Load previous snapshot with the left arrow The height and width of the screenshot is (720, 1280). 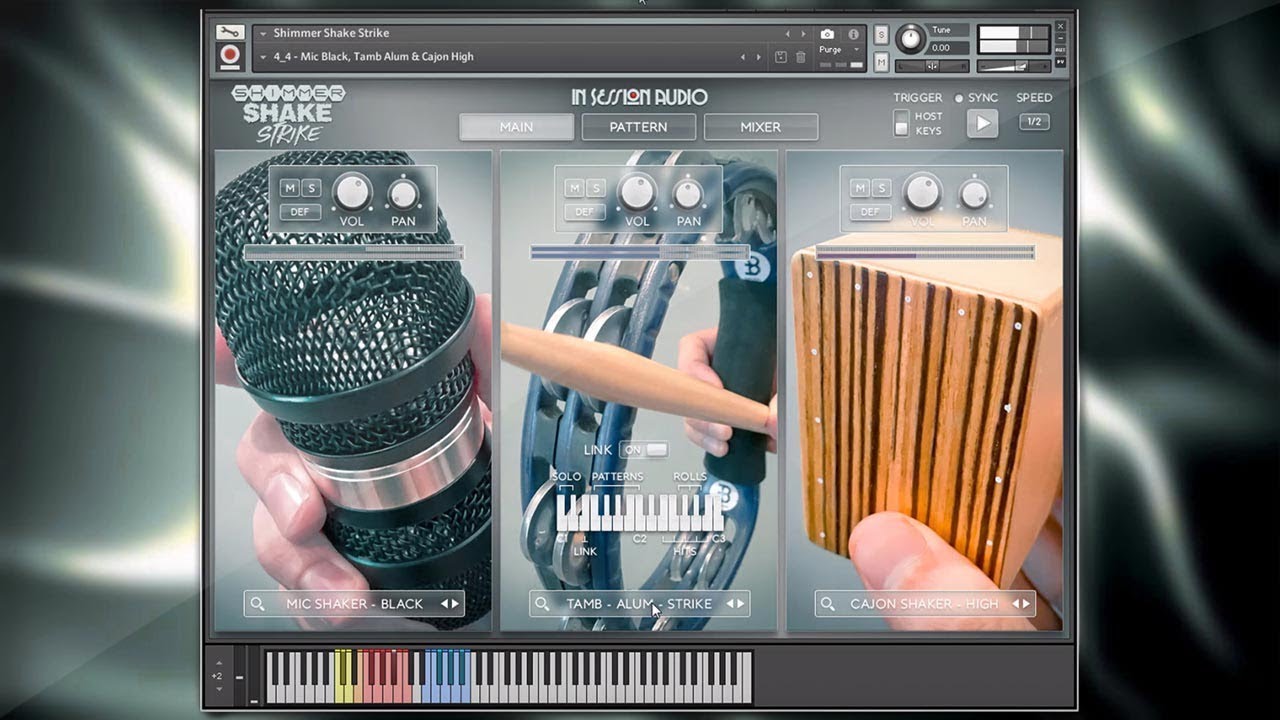(x=743, y=57)
